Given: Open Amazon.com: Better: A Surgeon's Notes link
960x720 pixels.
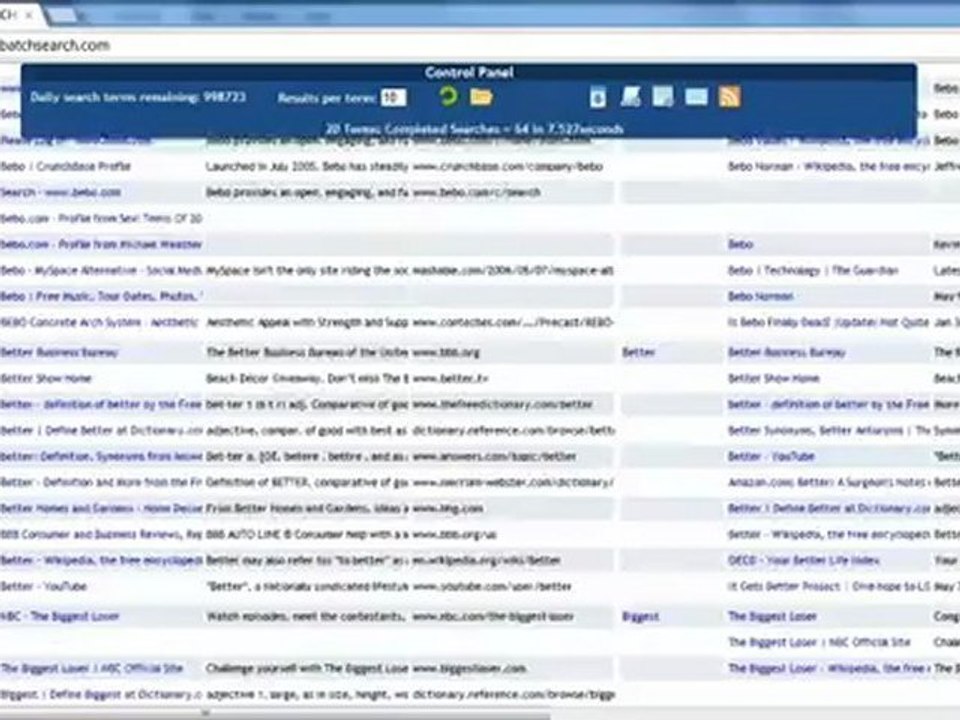Looking at the screenshot, I should pos(828,482).
